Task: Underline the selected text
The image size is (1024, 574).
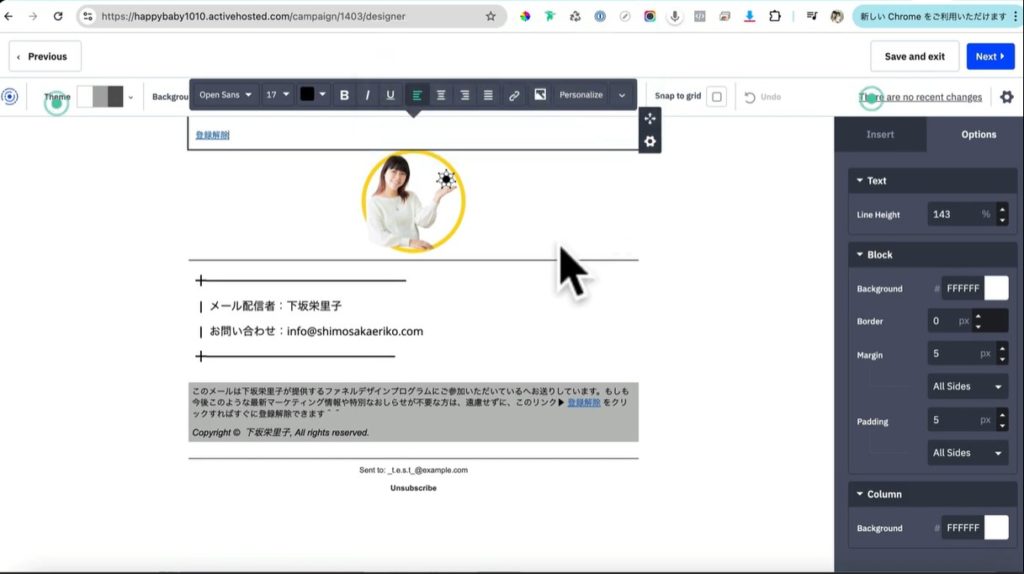Action: tap(390, 95)
